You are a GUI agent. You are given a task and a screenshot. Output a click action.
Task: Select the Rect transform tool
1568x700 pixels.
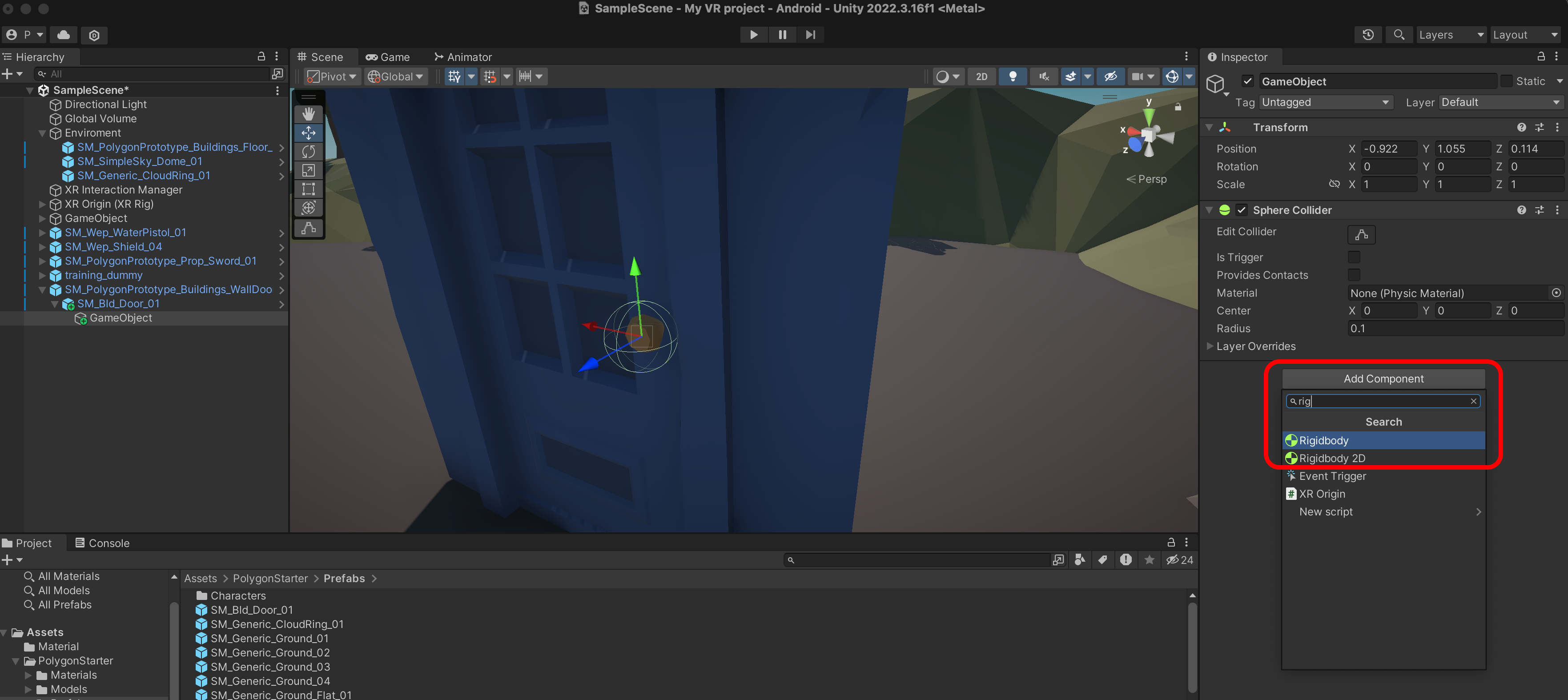tap(309, 189)
